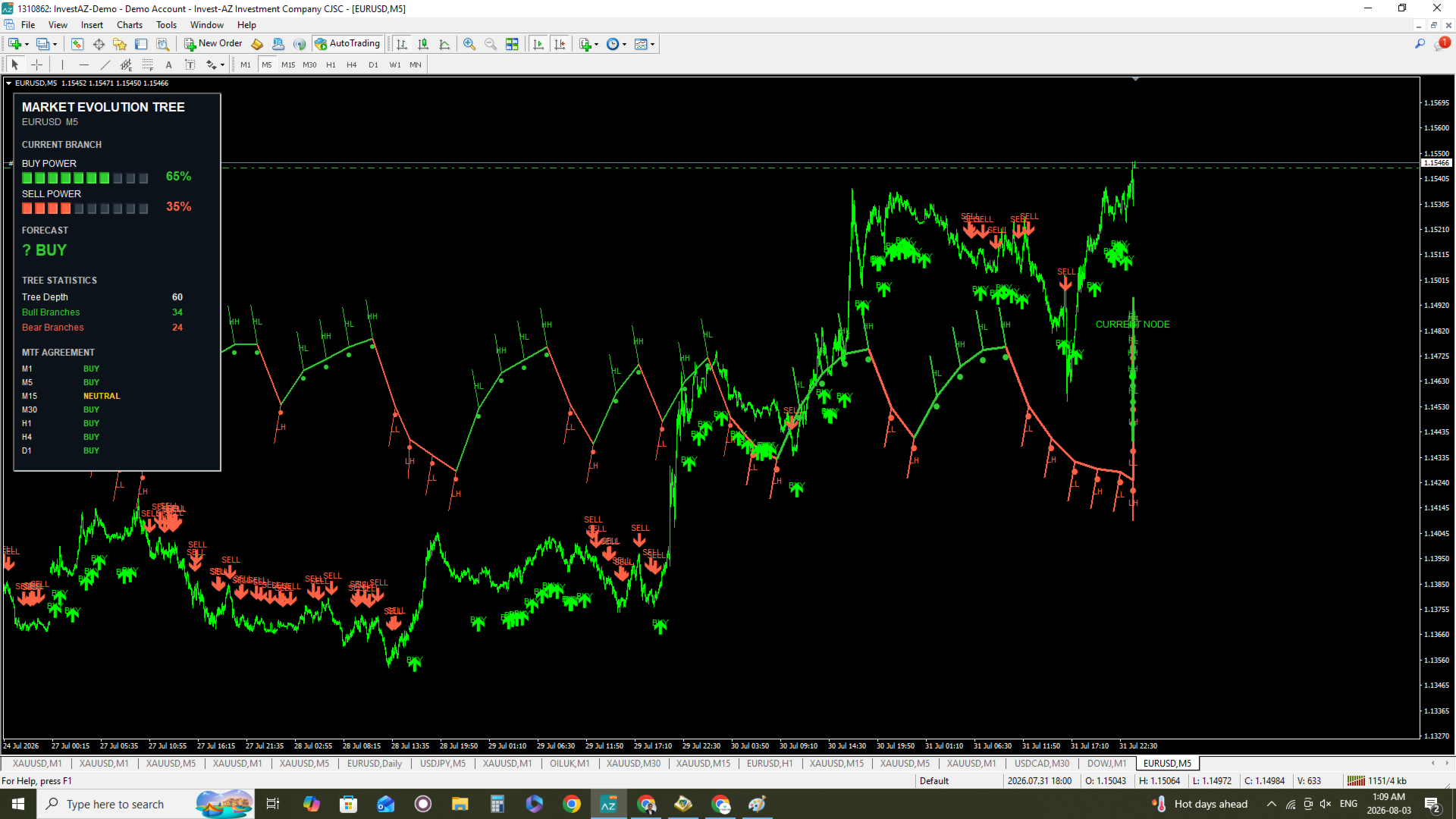Viewport: 1456px width, 819px height.
Task: Click the BUY POWER progress bar
Action: [x=85, y=178]
